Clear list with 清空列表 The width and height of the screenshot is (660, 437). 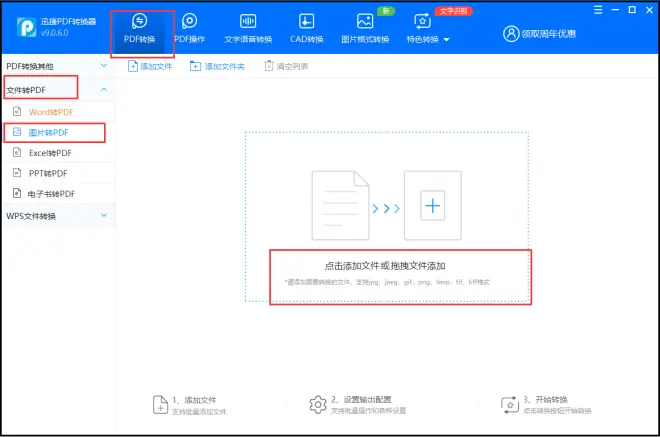pyautogui.click(x=285, y=66)
